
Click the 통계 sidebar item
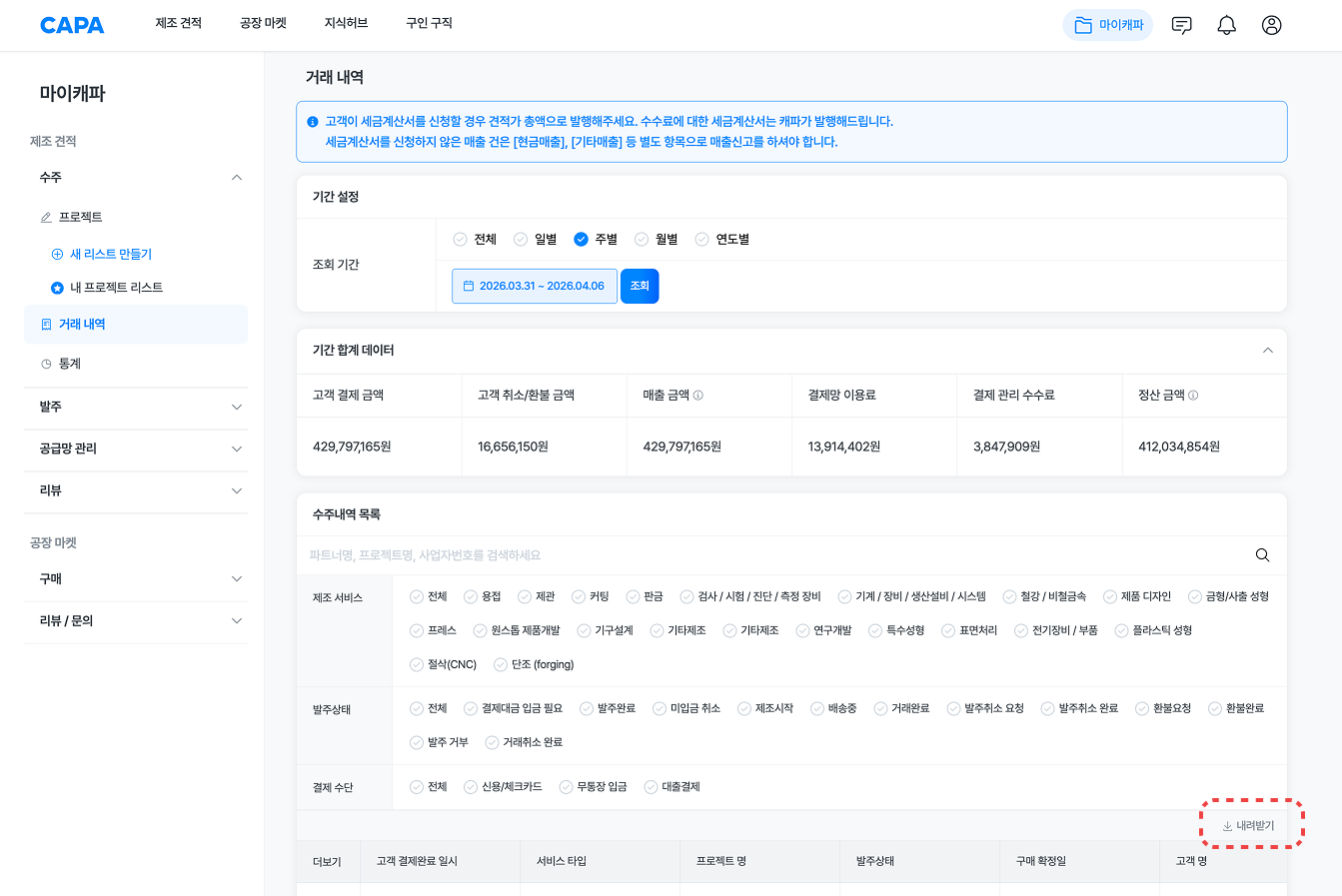click(x=69, y=364)
